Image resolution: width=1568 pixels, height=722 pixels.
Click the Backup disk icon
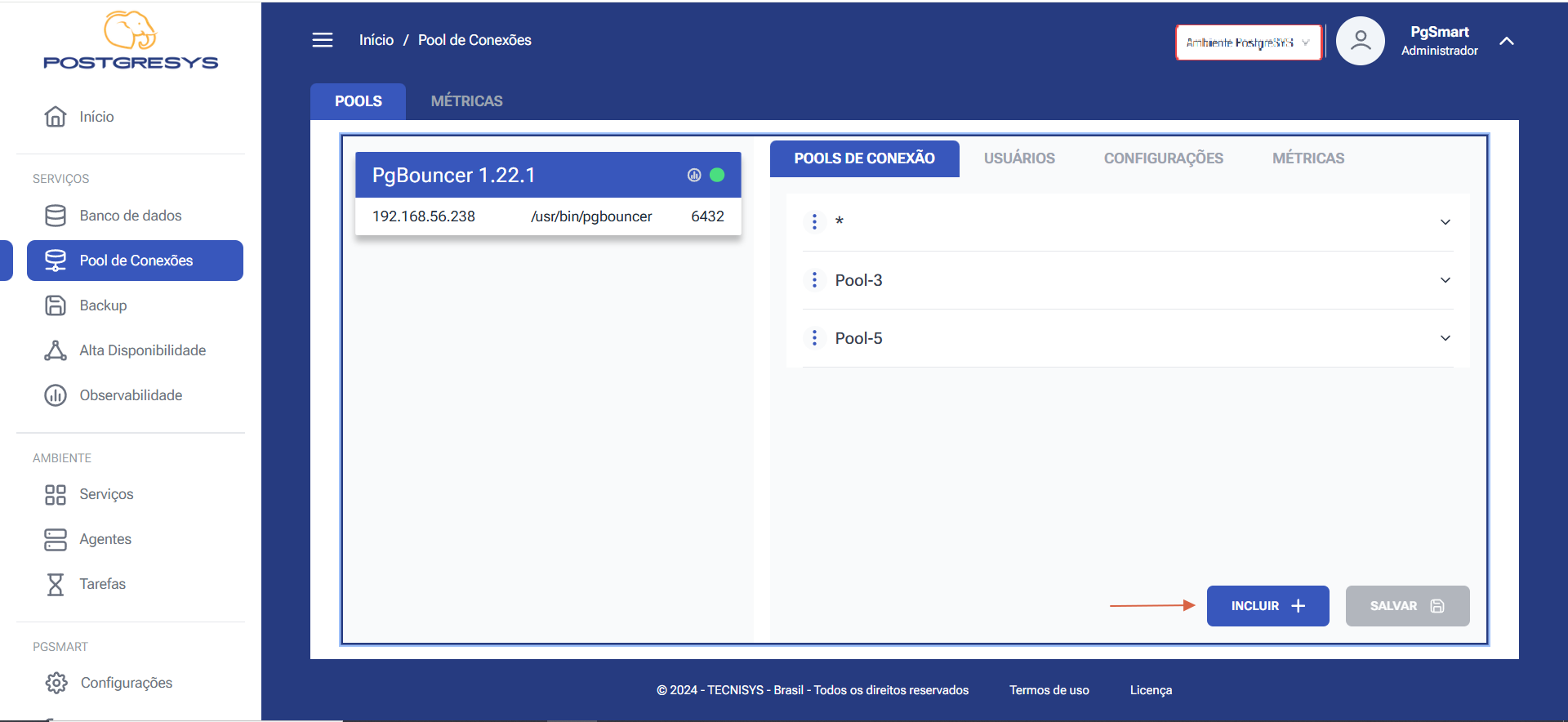click(56, 305)
